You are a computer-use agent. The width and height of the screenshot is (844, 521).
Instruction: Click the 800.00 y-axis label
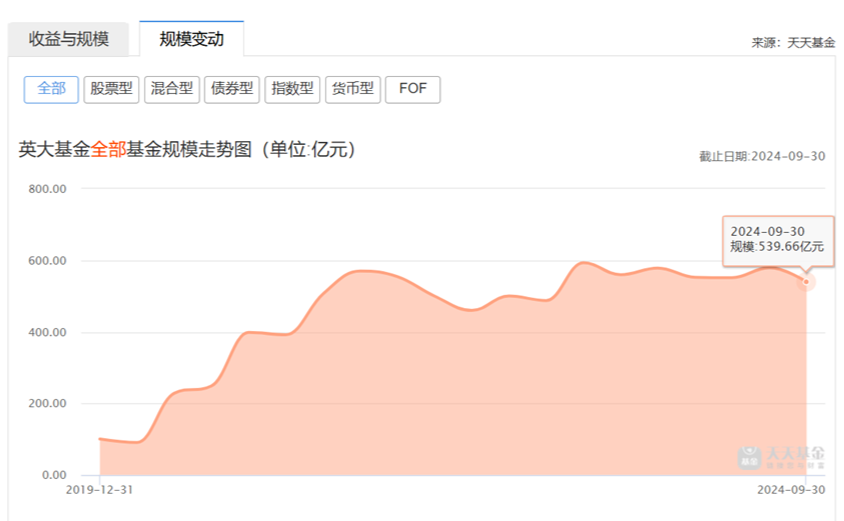[47, 189]
